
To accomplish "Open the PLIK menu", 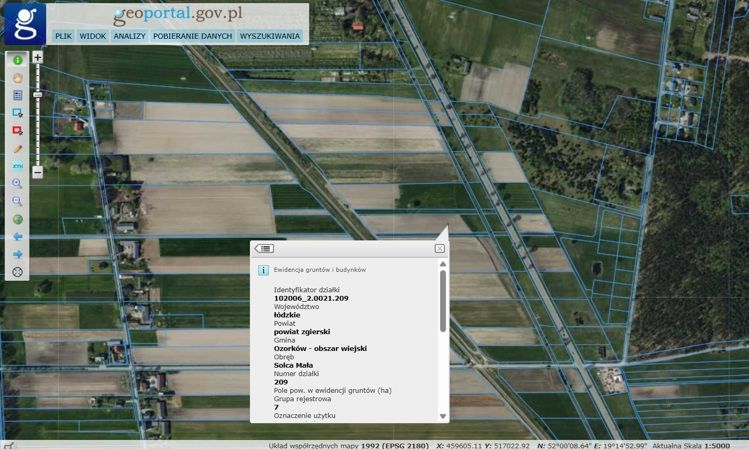I will tap(64, 36).
